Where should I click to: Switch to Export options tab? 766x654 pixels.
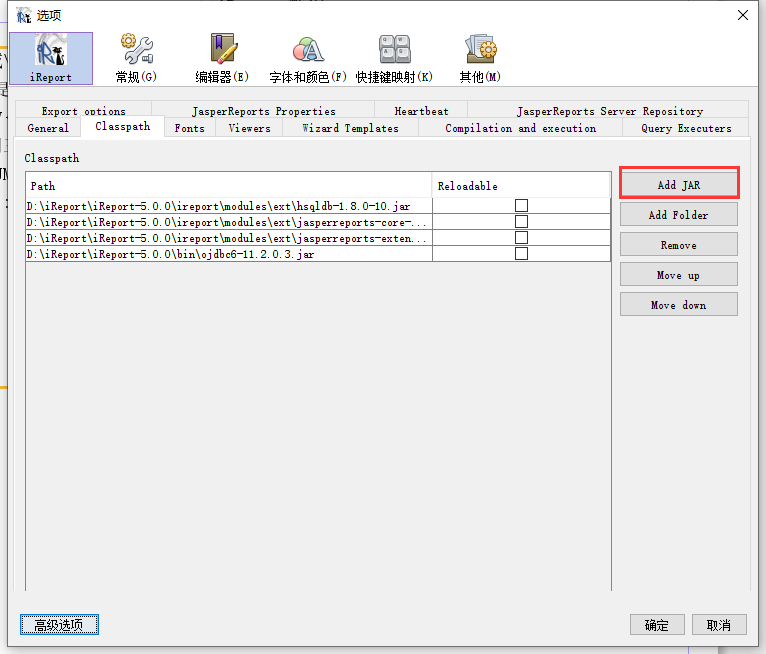click(x=84, y=111)
